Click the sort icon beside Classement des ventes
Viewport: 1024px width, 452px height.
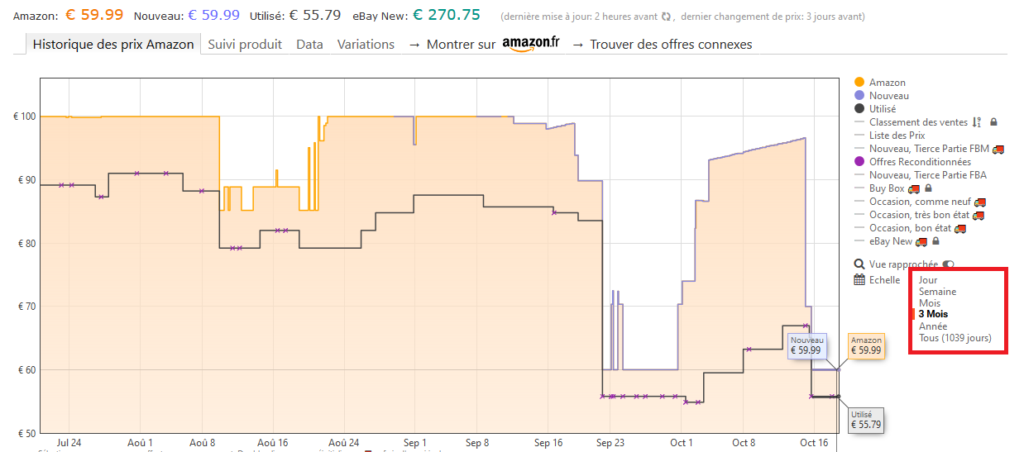pos(977,121)
